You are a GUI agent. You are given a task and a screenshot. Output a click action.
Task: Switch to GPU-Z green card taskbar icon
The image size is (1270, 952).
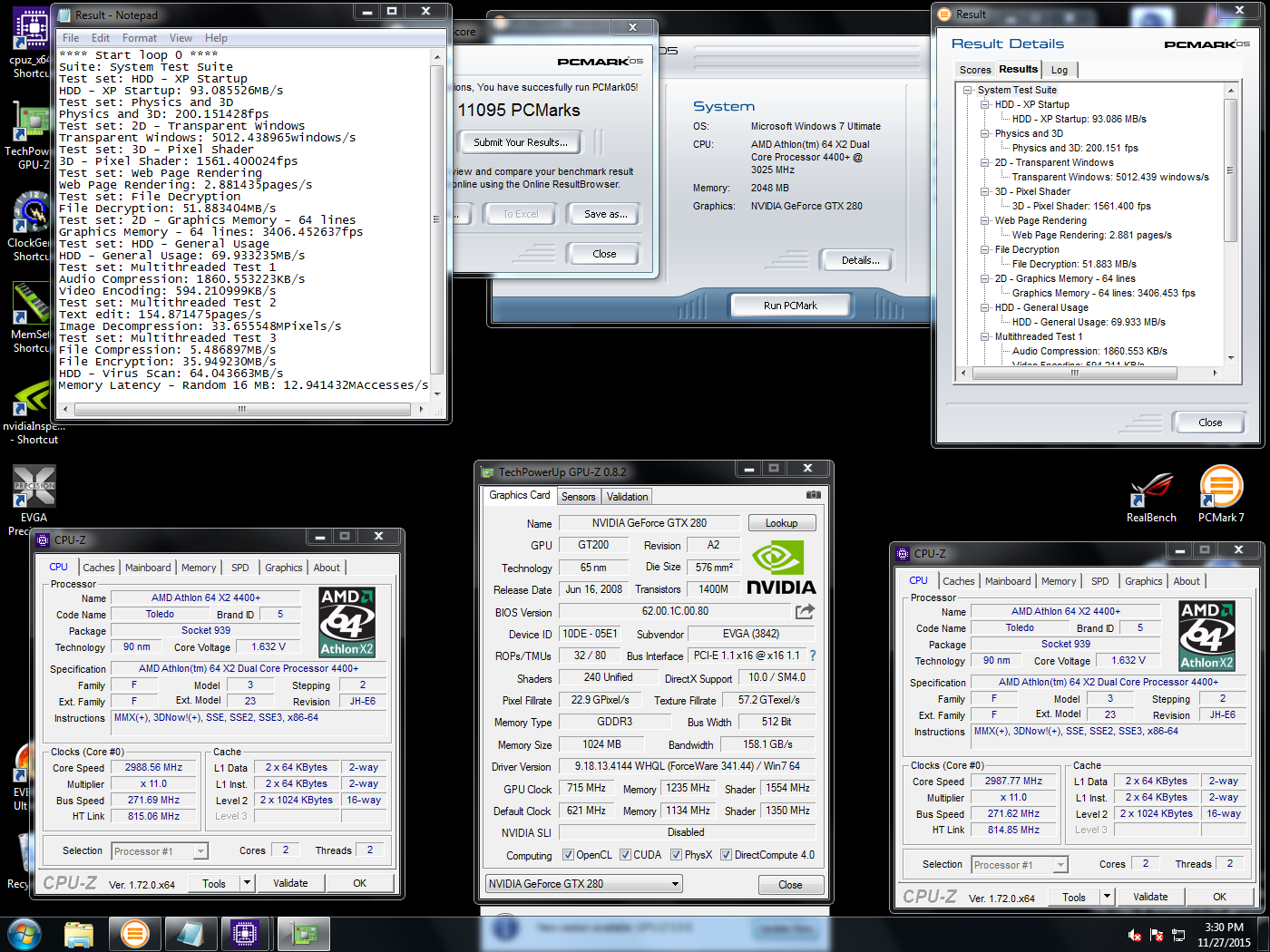pyautogui.click(x=302, y=934)
